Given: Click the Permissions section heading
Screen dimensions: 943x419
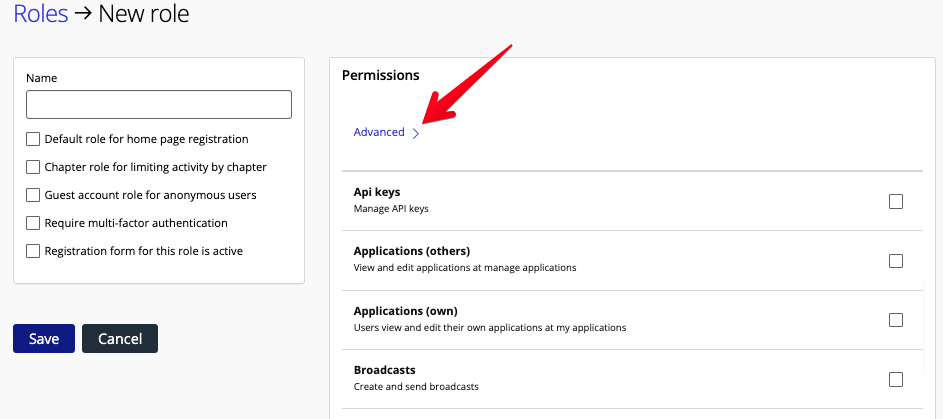Looking at the screenshot, I should pyautogui.click(x=380, y=75).
